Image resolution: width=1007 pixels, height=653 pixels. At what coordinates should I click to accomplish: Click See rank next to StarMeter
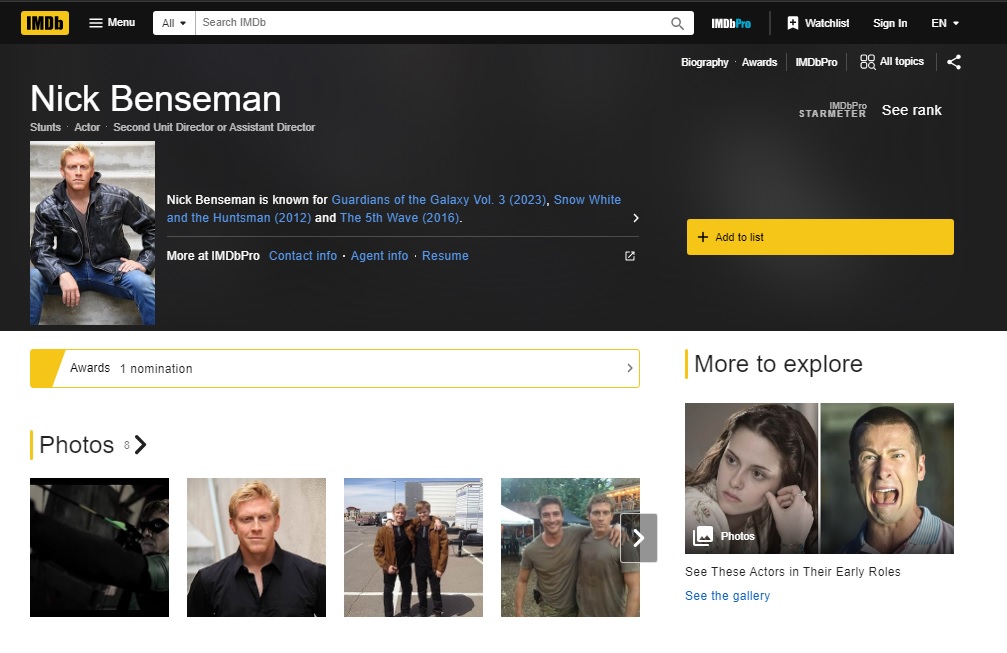point(911,110)
